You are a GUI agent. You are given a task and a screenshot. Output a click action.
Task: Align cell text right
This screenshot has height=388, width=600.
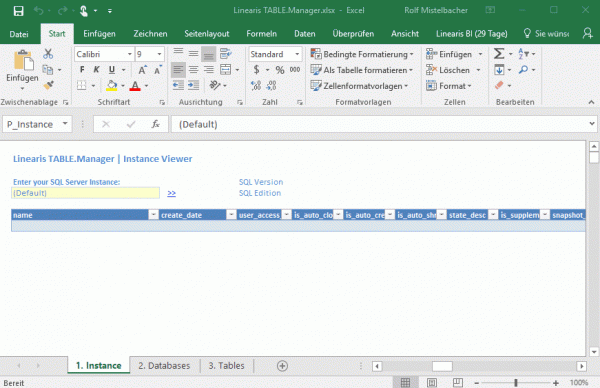pos(209,70)
